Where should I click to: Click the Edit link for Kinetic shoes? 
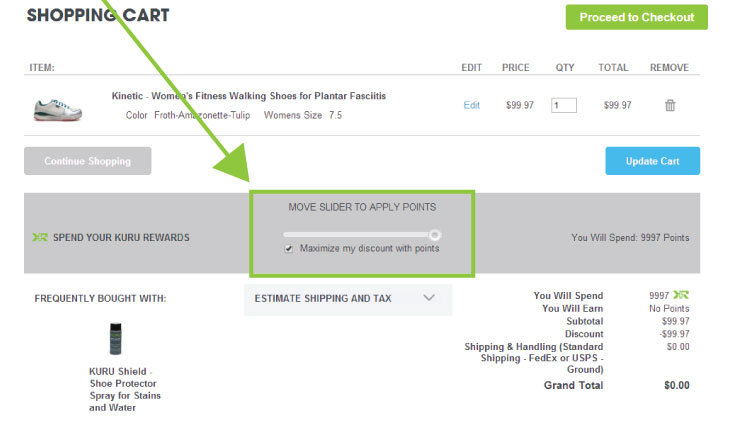(471, 105)
